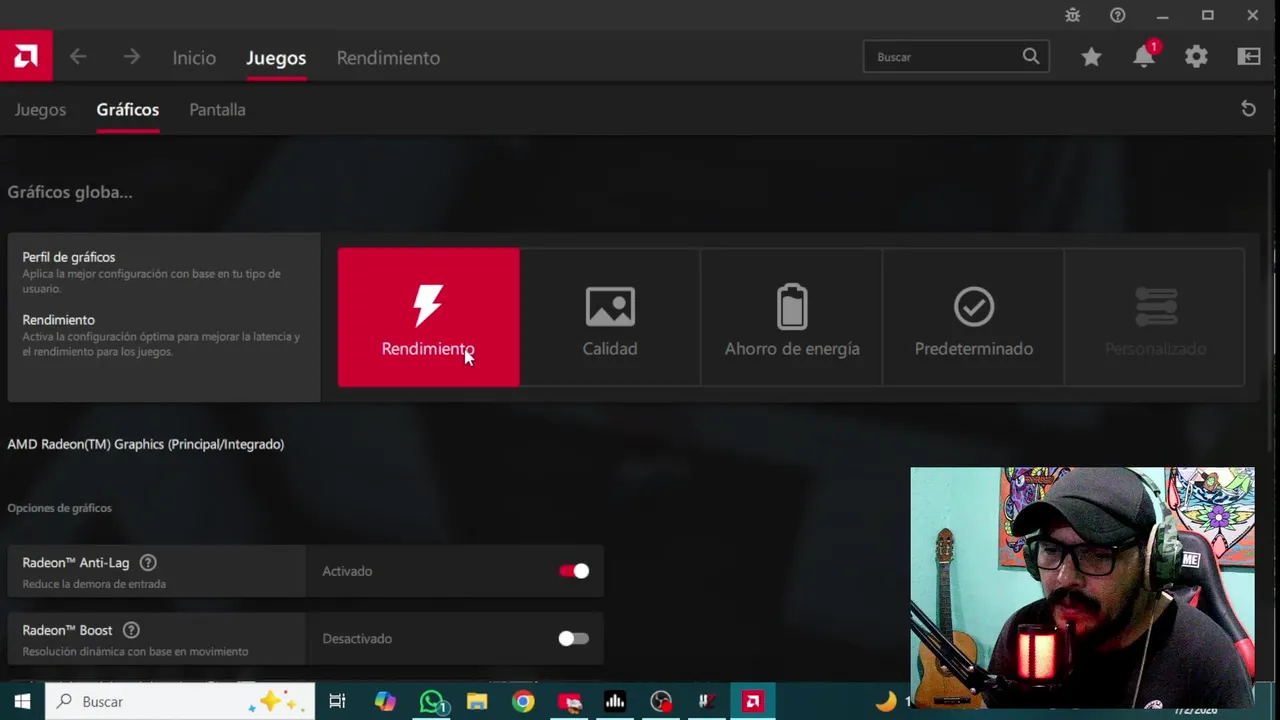Disable the Radeon Anti-Lag toggle
Viewport: 1280px width, 720px height.
574,571
